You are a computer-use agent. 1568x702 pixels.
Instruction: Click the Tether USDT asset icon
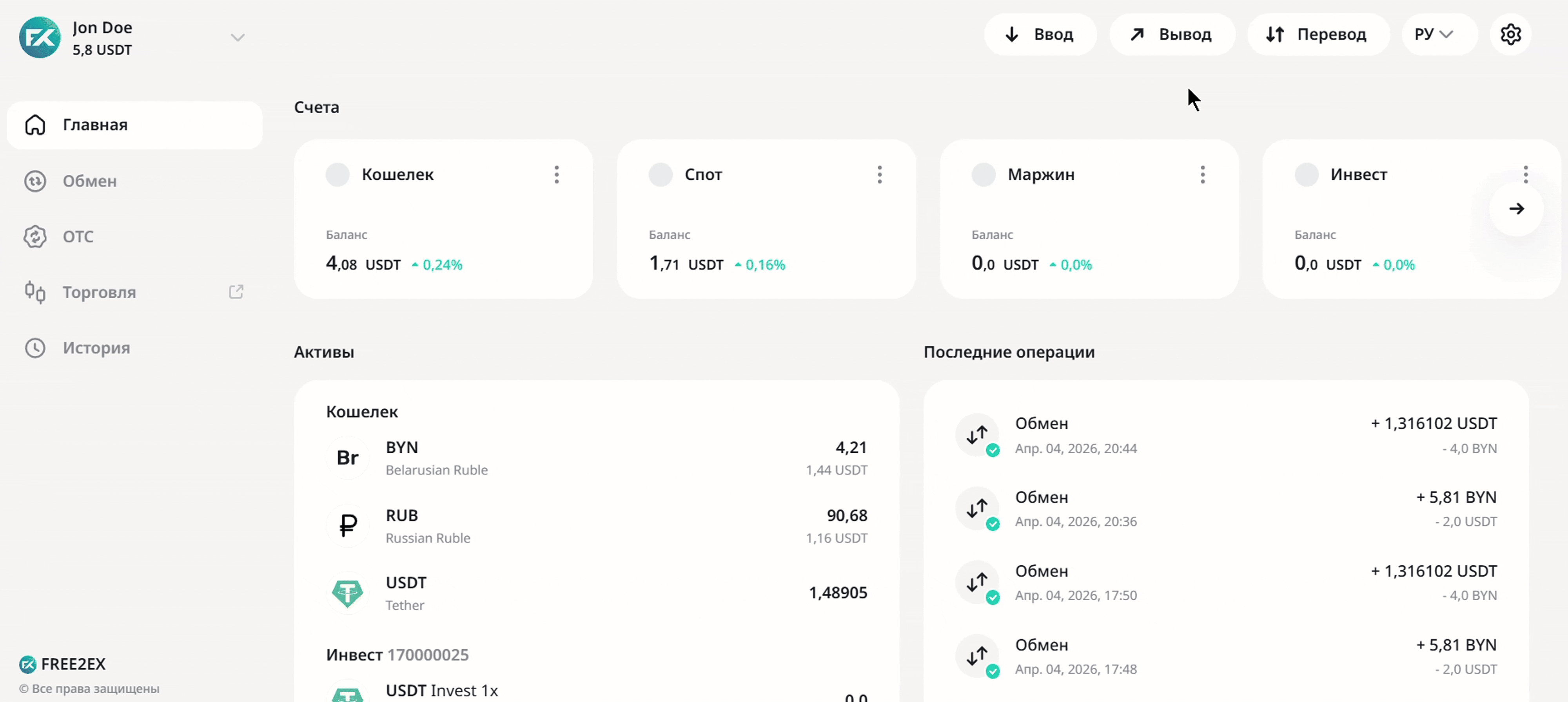pos(348,592)
